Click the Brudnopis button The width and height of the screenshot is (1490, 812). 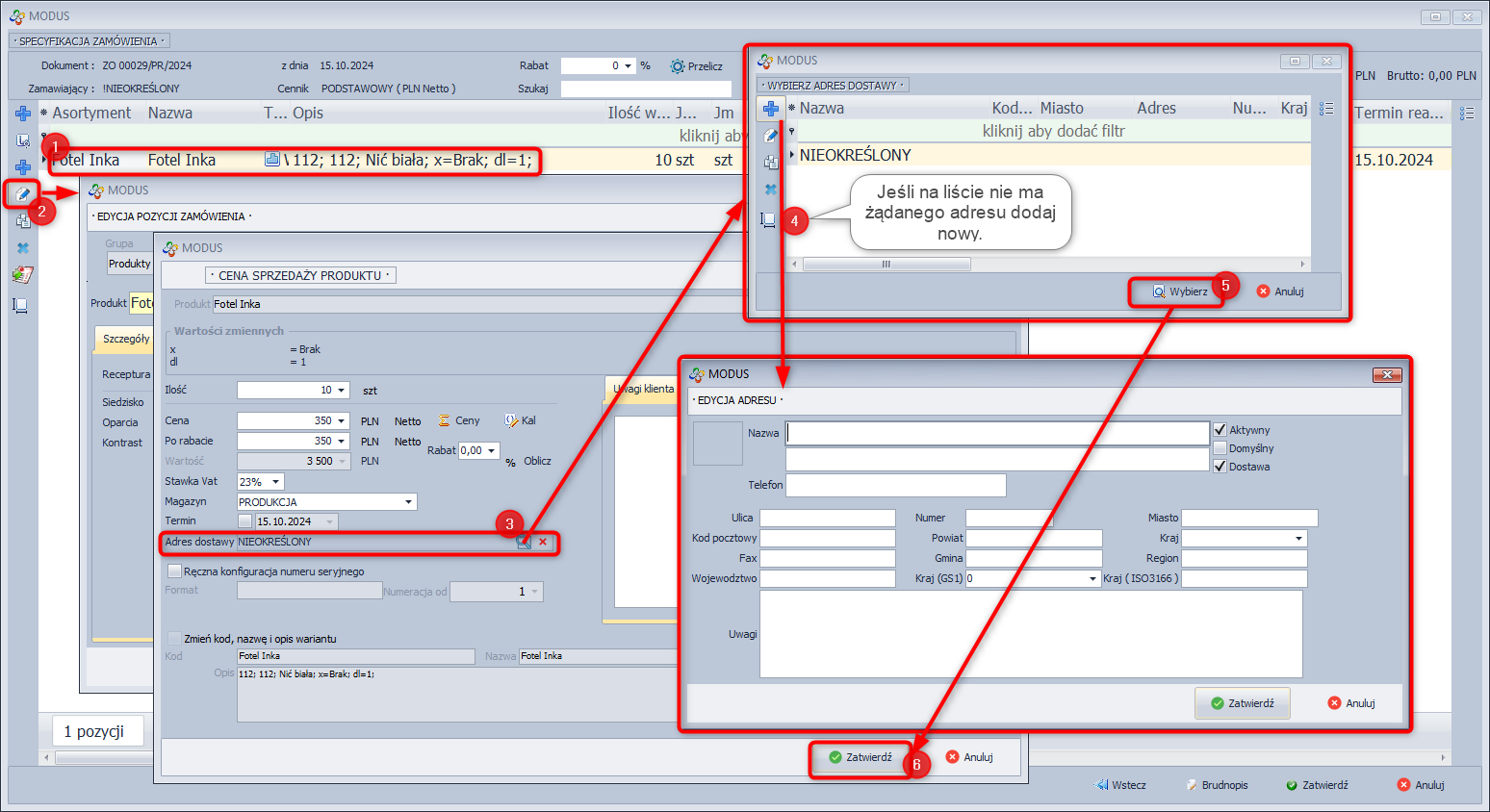[1217, 785]
